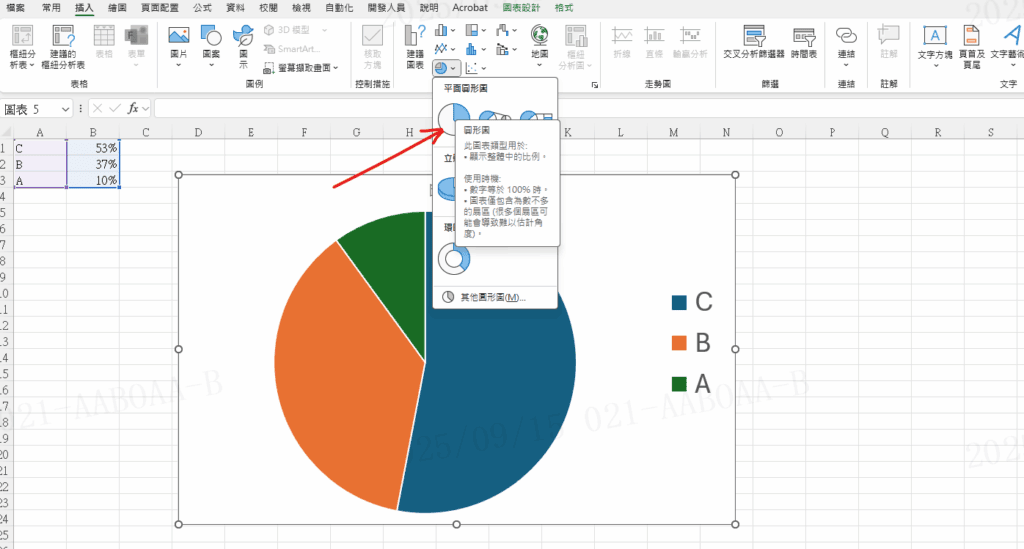Click the blue C legend entry

tap(692, 302)
